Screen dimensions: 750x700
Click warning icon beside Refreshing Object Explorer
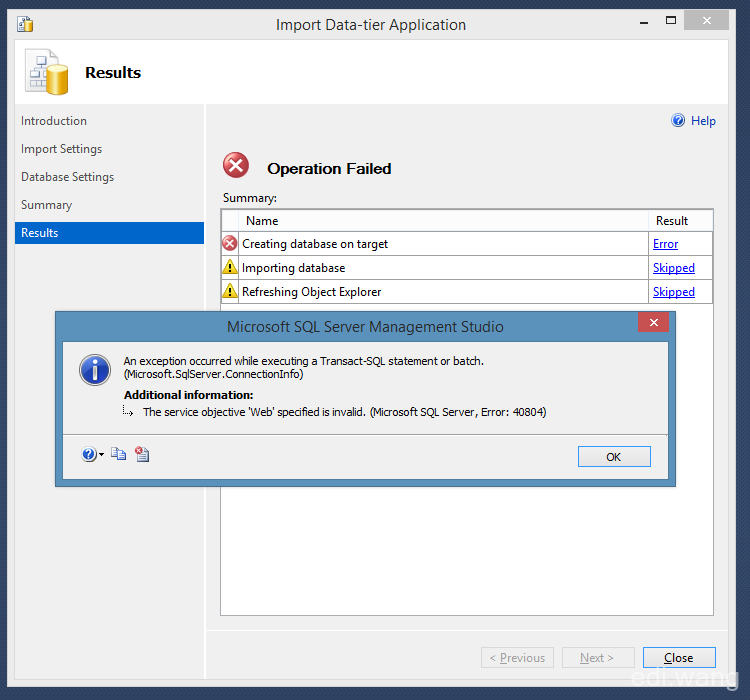pyautogui.click(x=230, y=290)
